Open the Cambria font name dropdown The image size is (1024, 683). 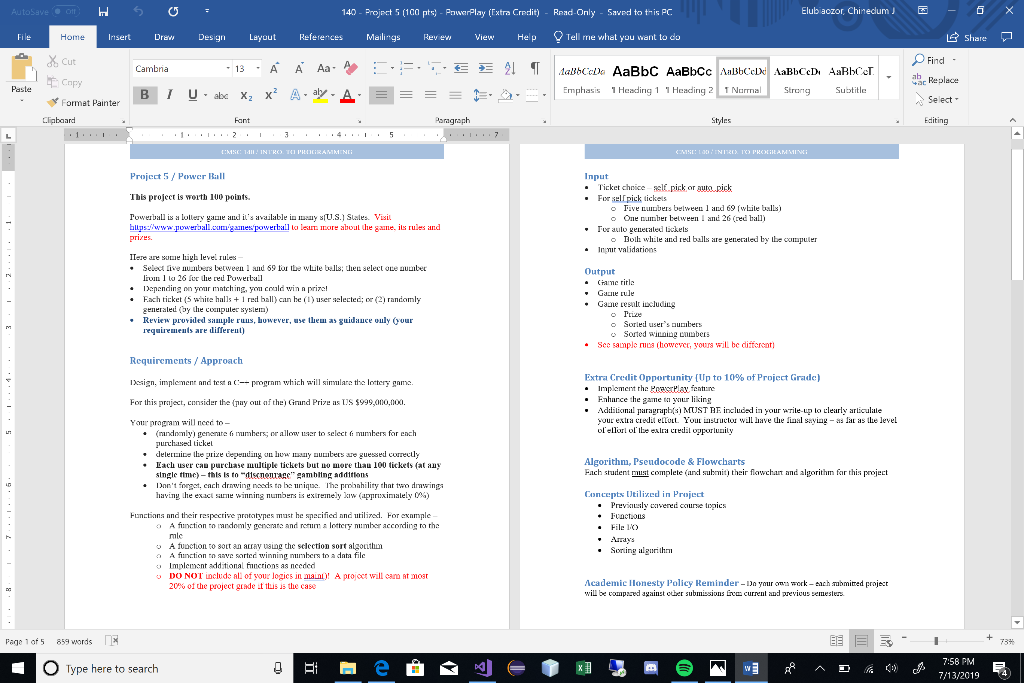coord(228,69)
